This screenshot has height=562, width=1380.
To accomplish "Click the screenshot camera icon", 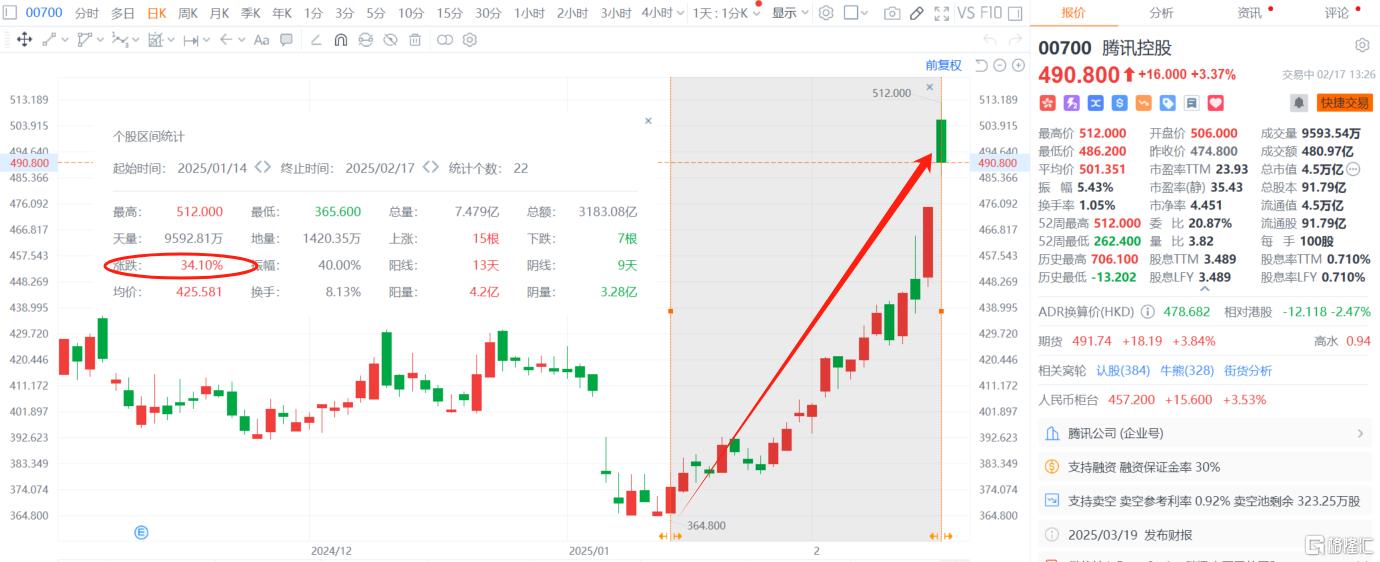I will [891, 13].
